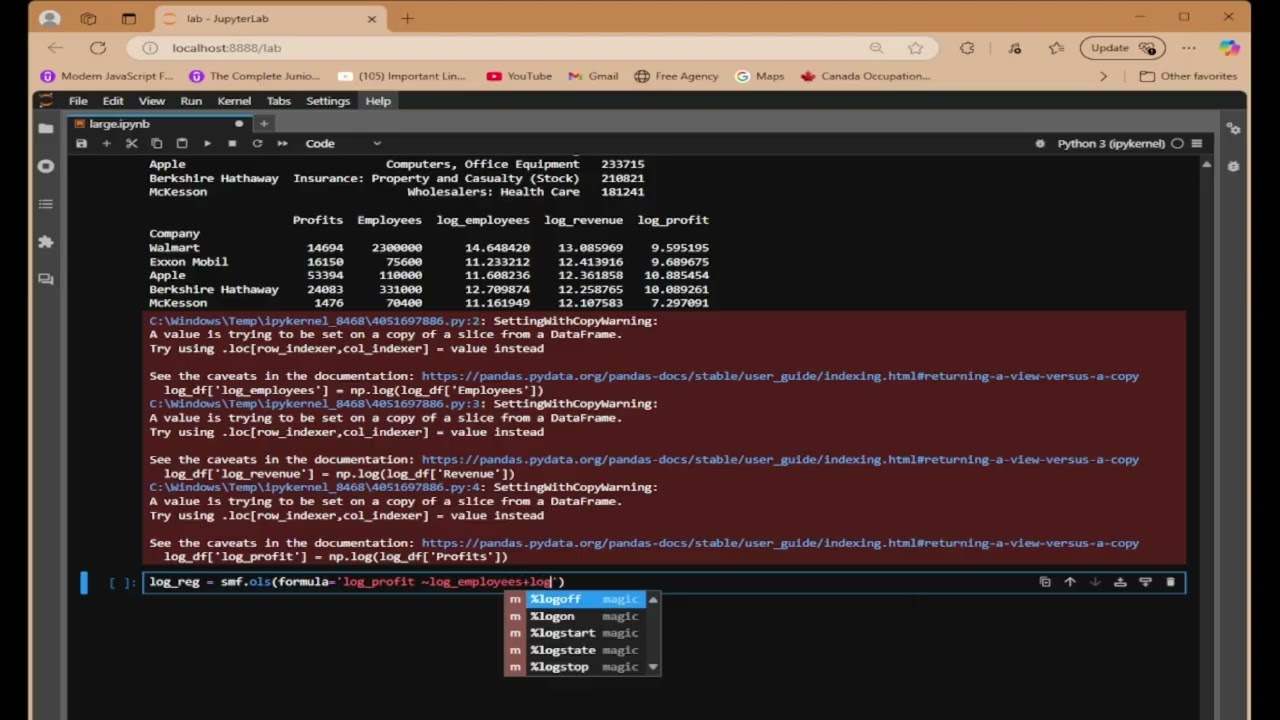Screen dimensions: 1280x720
Task: Click inside the log_reg code cell editor
Action: pos(664,582)
